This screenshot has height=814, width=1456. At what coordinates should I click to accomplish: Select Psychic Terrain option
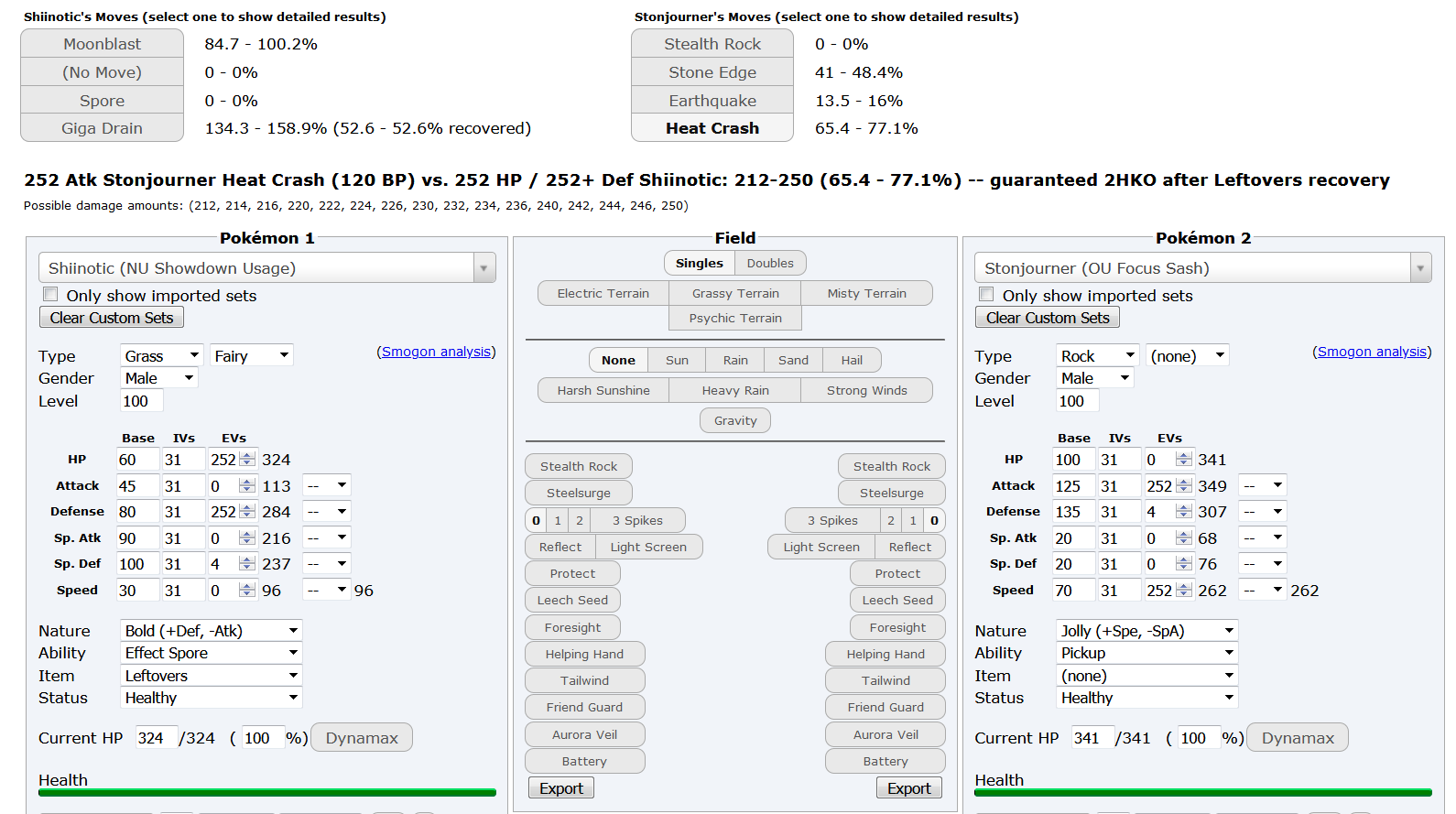coord(735,318)
